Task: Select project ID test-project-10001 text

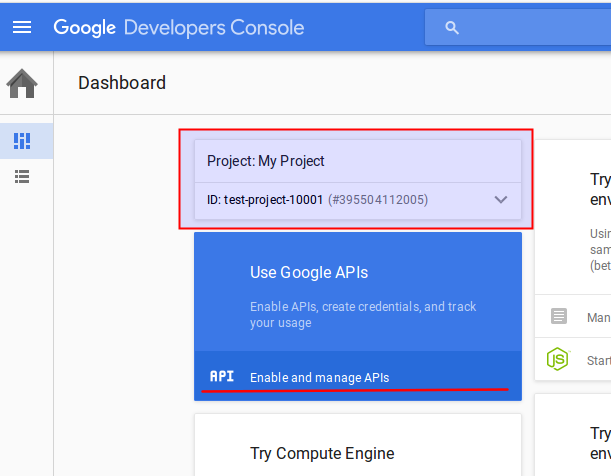Action: 273,200
